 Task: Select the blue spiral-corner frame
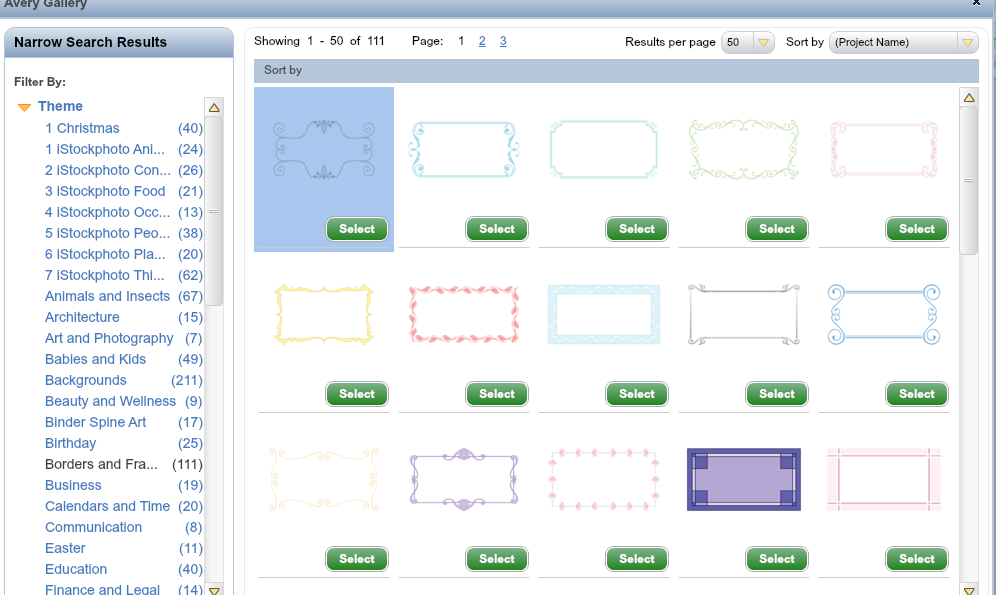click(x=917, y=394)
